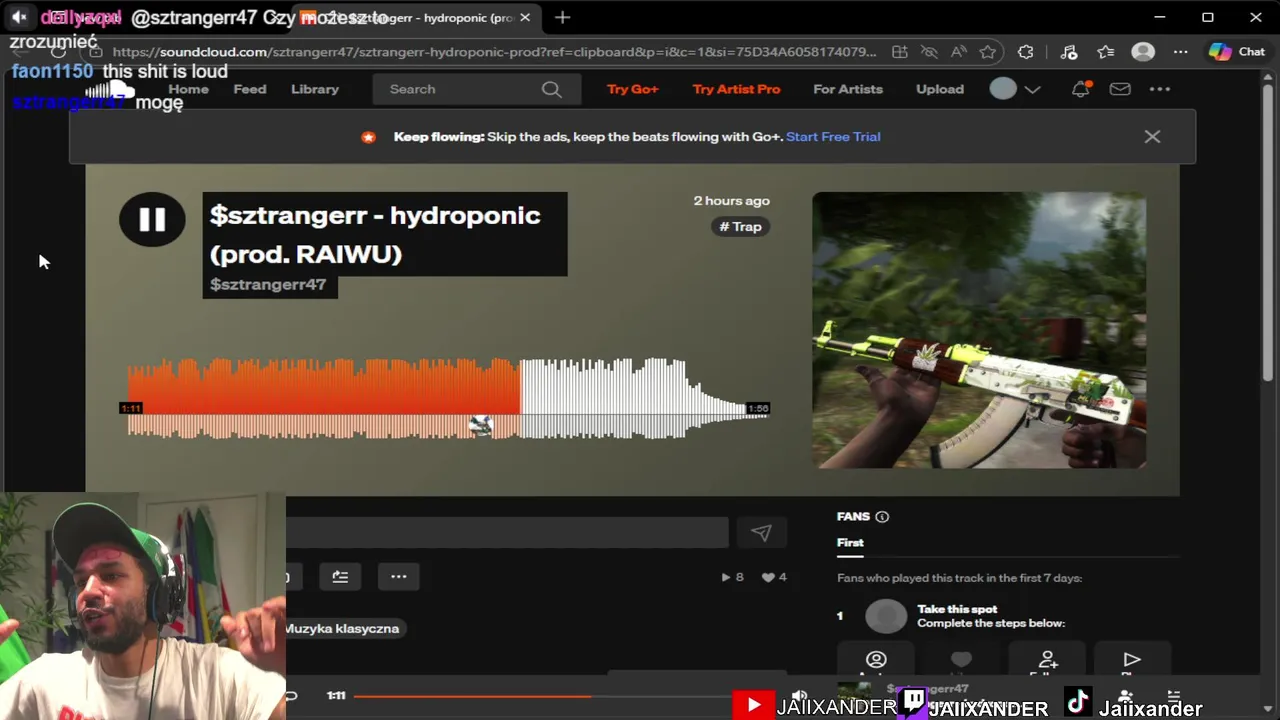Open the browser media control music icon
The width and height of the screenshot is (1280, 720).
1068,52
